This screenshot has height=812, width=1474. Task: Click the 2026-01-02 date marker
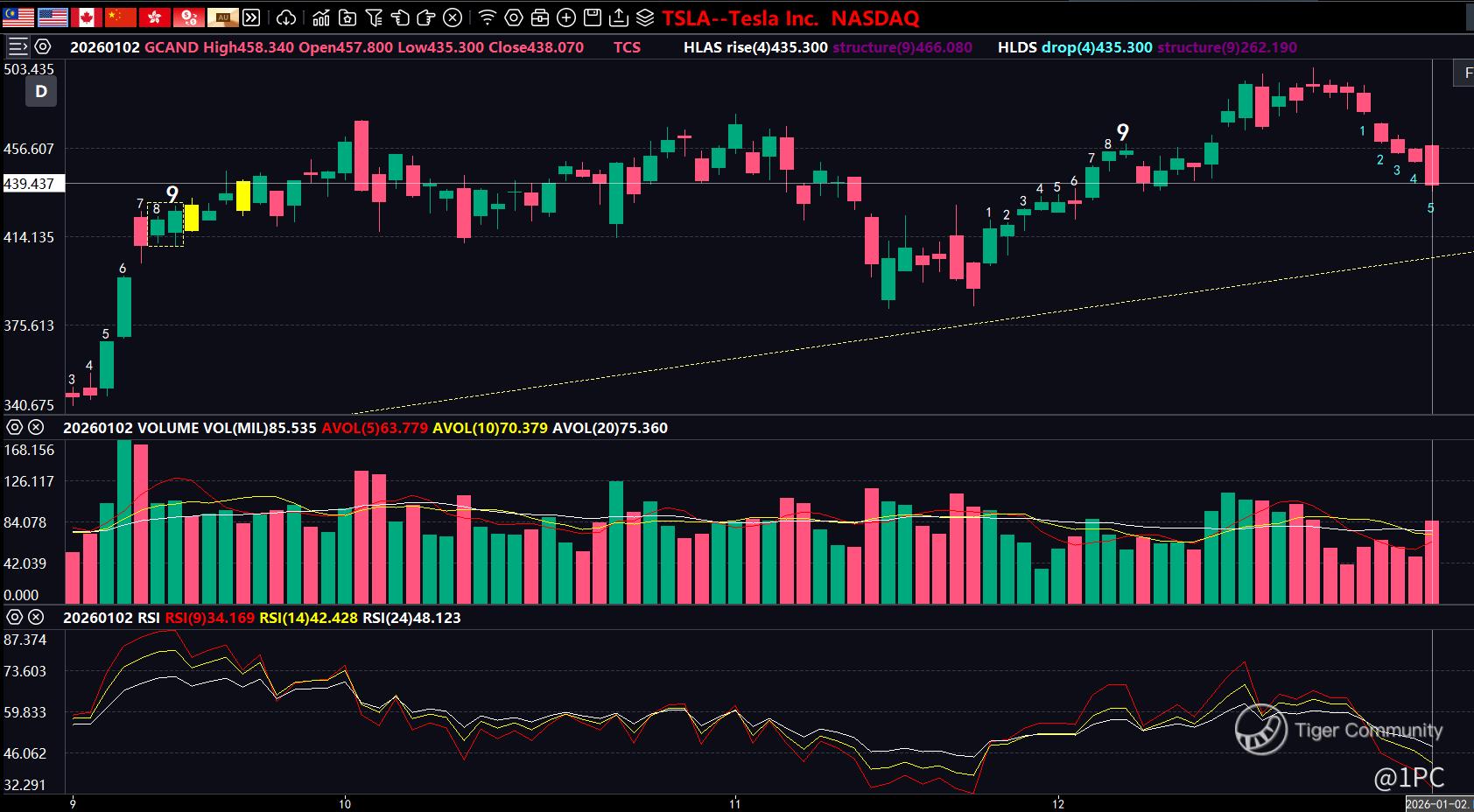[x=1438, y=803]
